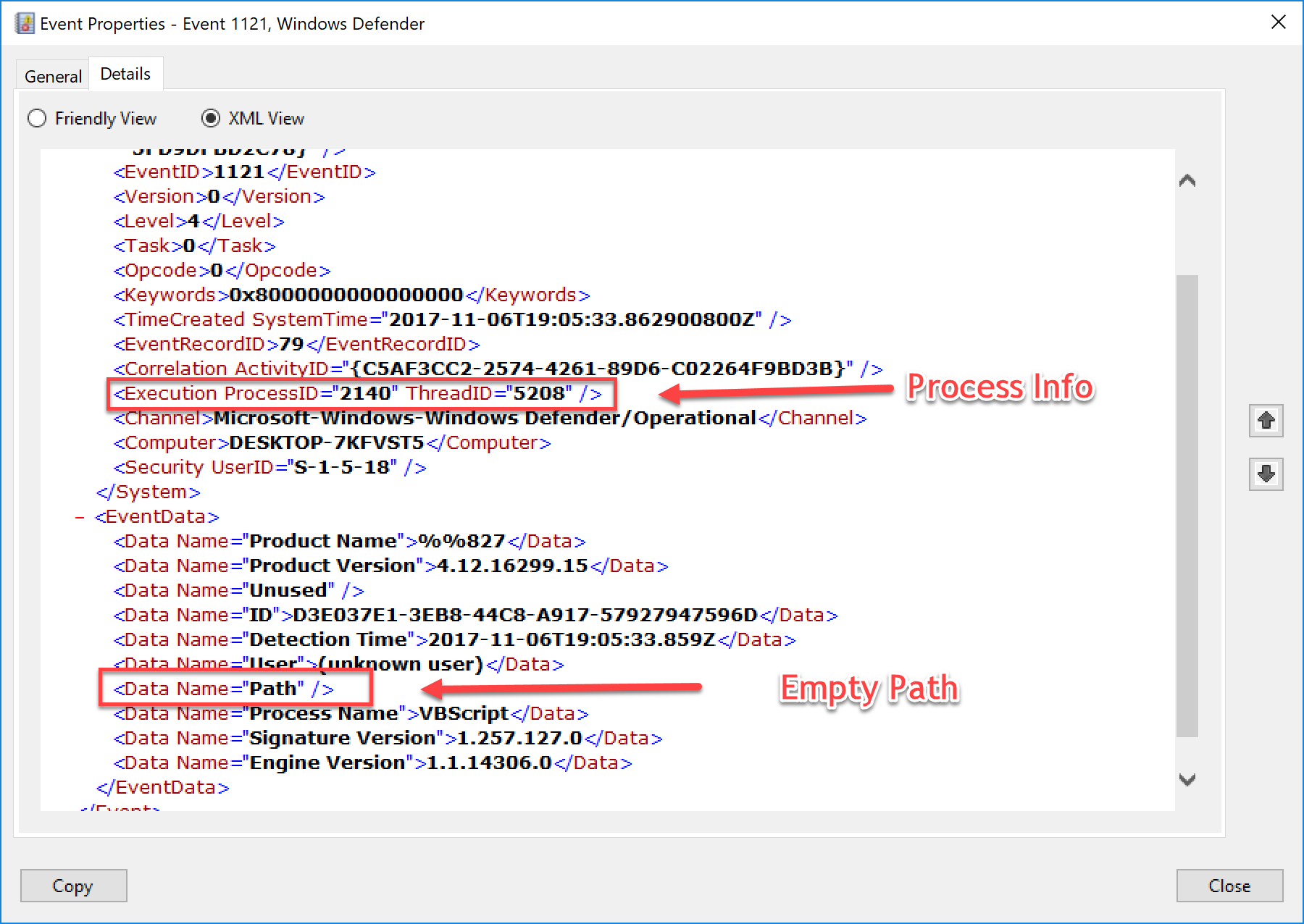Click the closing System tag line
The image size is (1304, 924).
pos(149,492)
